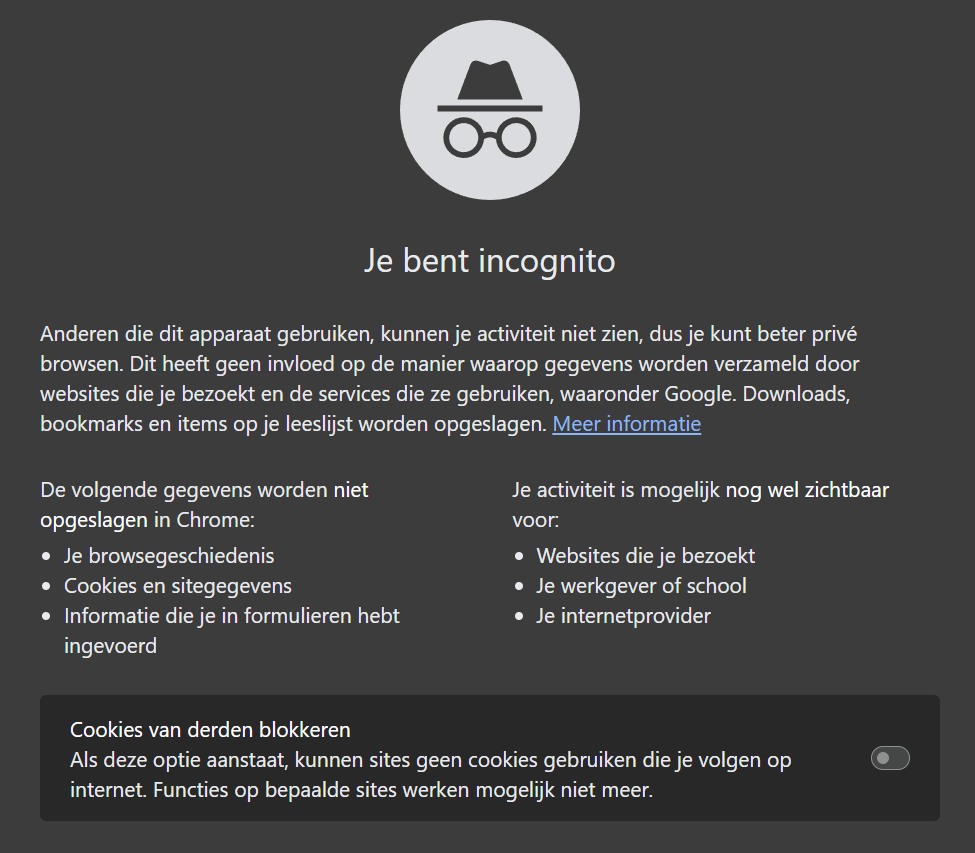The height and width of the screenshot is (853, 975).
Task: Click the heading Je bent incognito
Action: point(489,261)
